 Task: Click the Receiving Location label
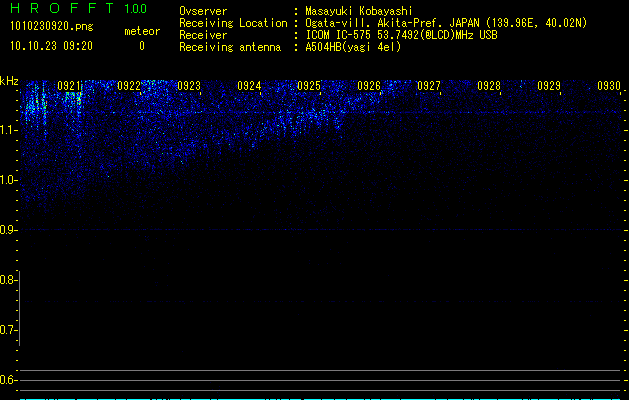(233, 23)
